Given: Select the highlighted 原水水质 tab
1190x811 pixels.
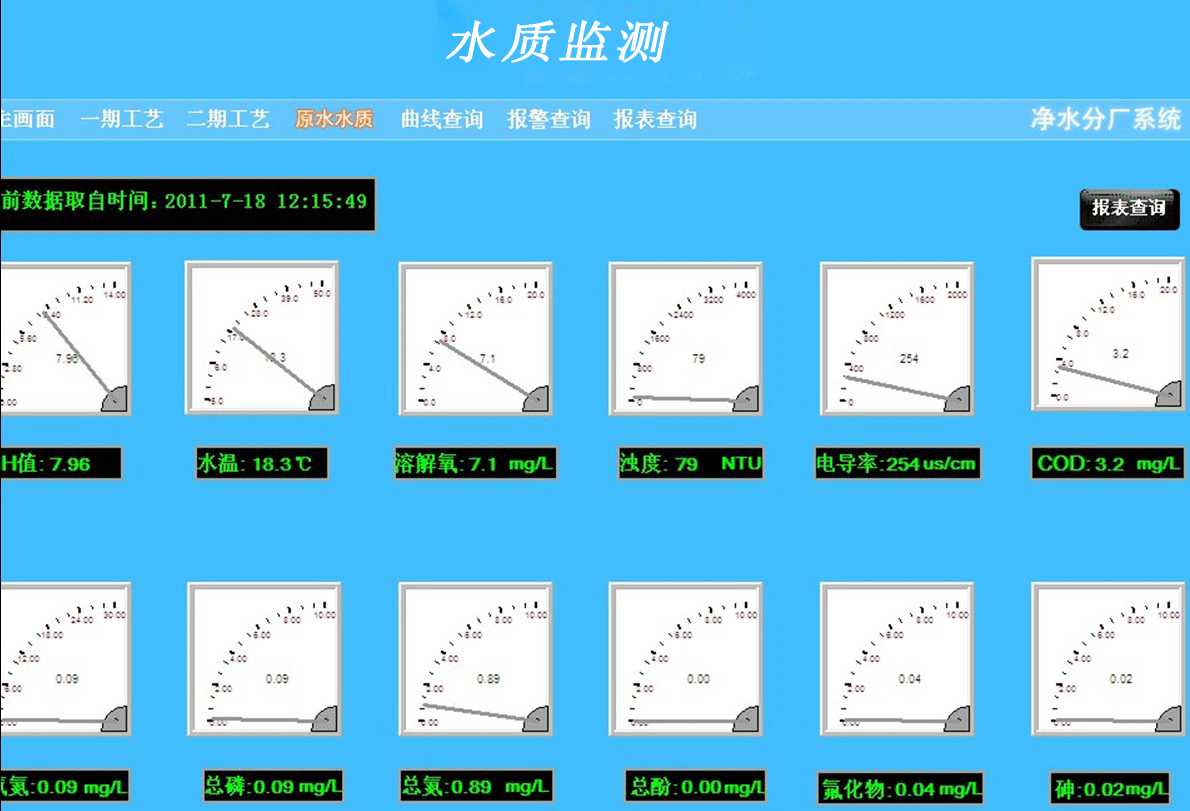Looking at the screenshot, I should coord(334,120).
